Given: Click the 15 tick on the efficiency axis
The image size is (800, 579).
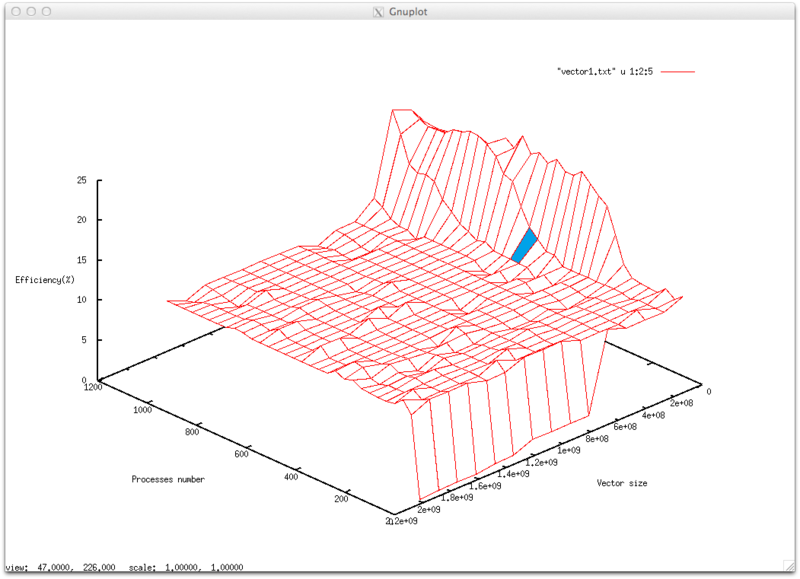Looking at the screenshot, I should pyautogui.click(x=82, y=260).
